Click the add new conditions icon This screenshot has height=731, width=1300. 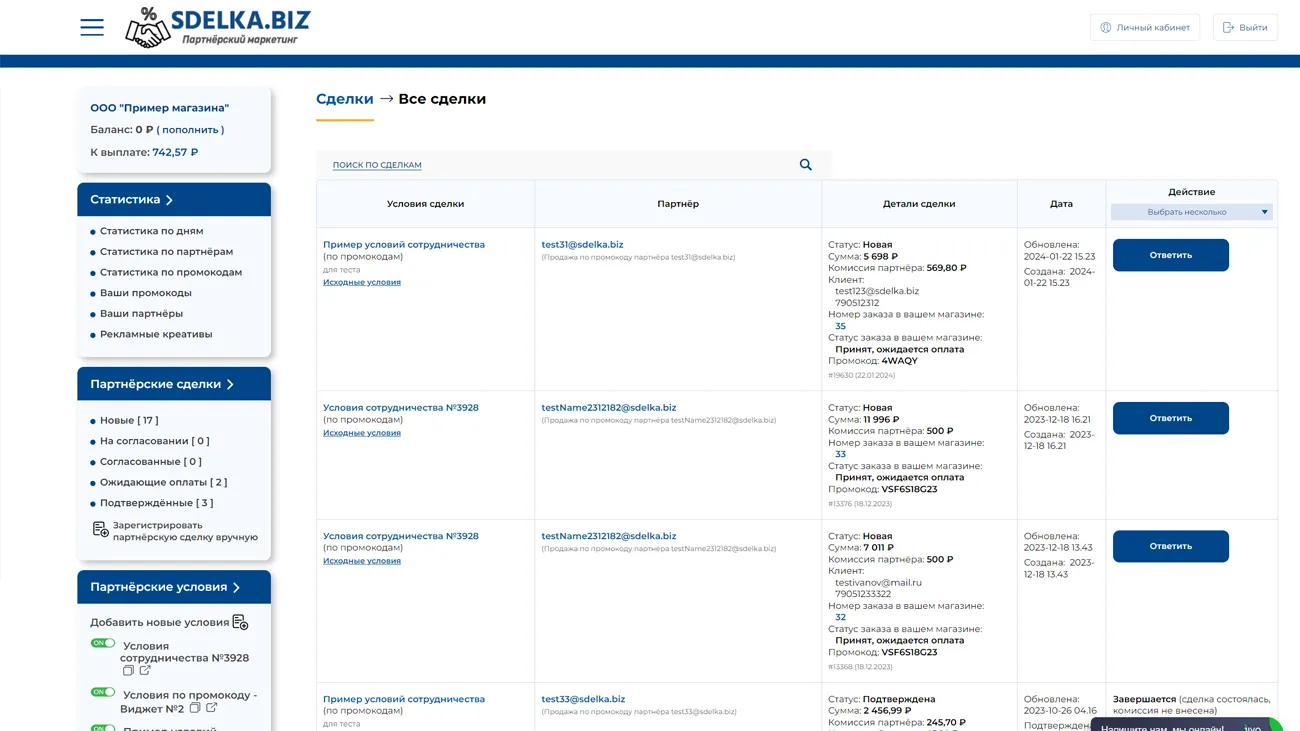tap(240, 623)
